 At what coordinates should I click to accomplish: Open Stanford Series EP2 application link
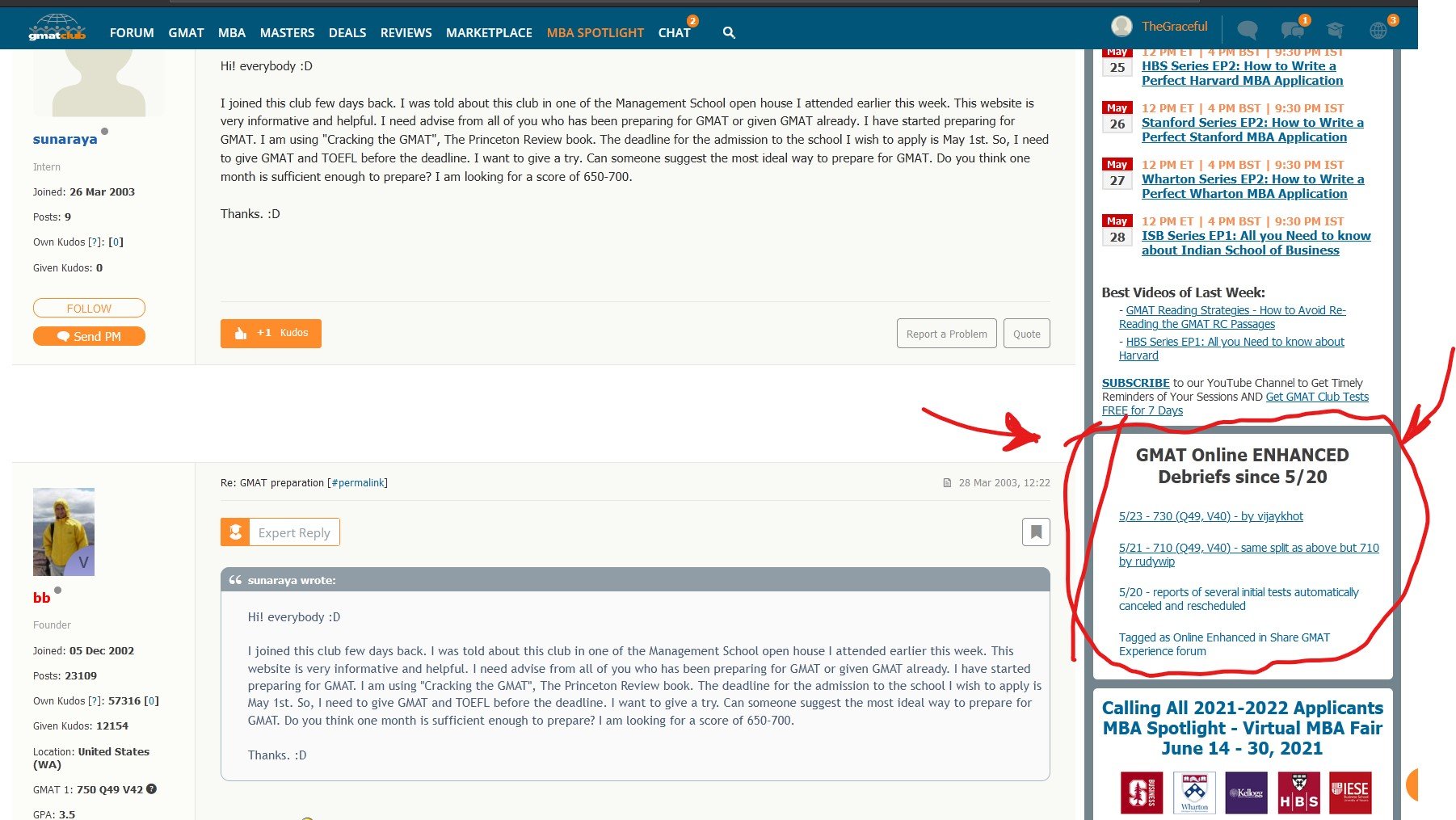[x=1252, y=130]
